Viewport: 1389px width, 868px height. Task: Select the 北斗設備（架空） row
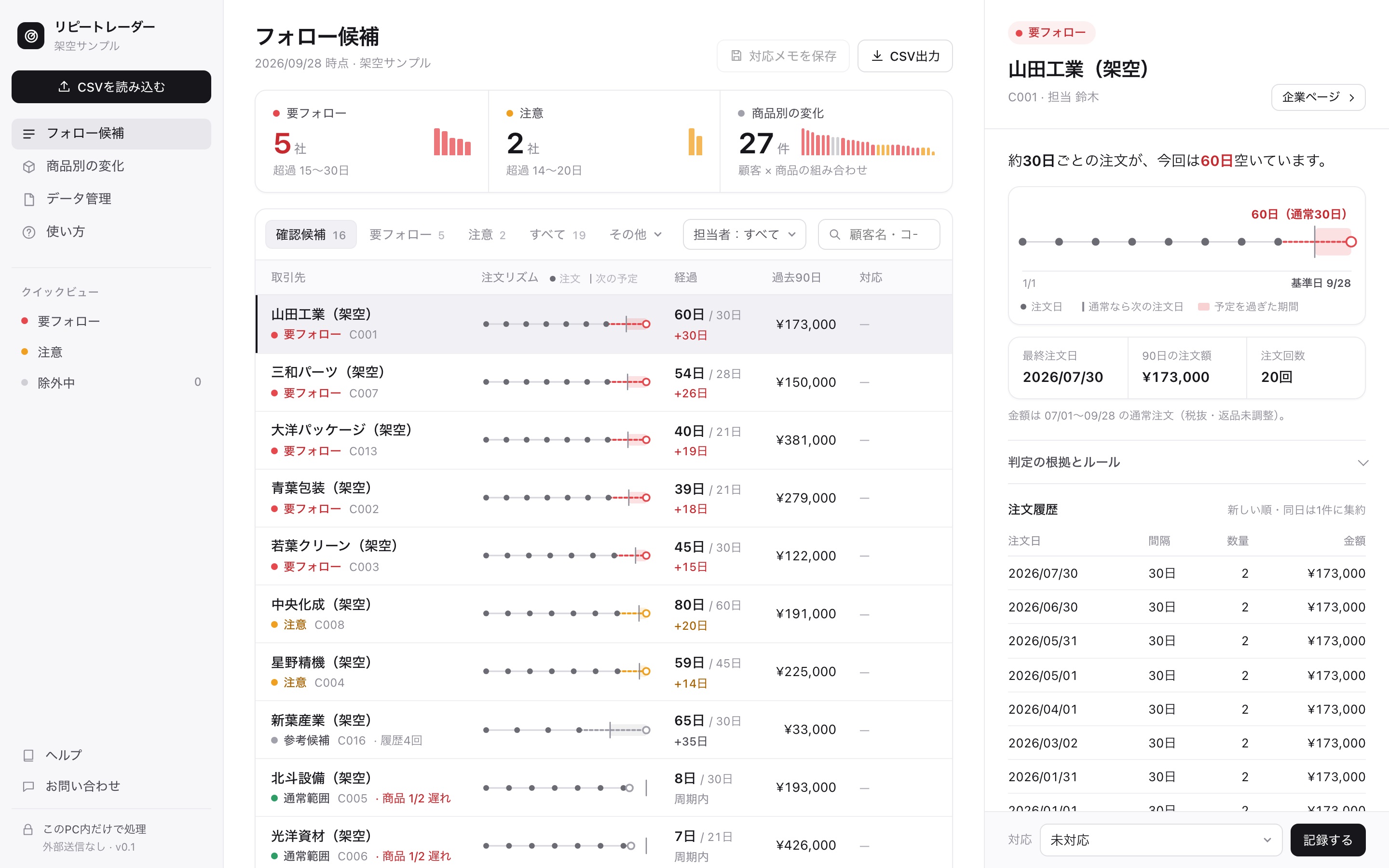pyautogui.click(x=604, y=787)
